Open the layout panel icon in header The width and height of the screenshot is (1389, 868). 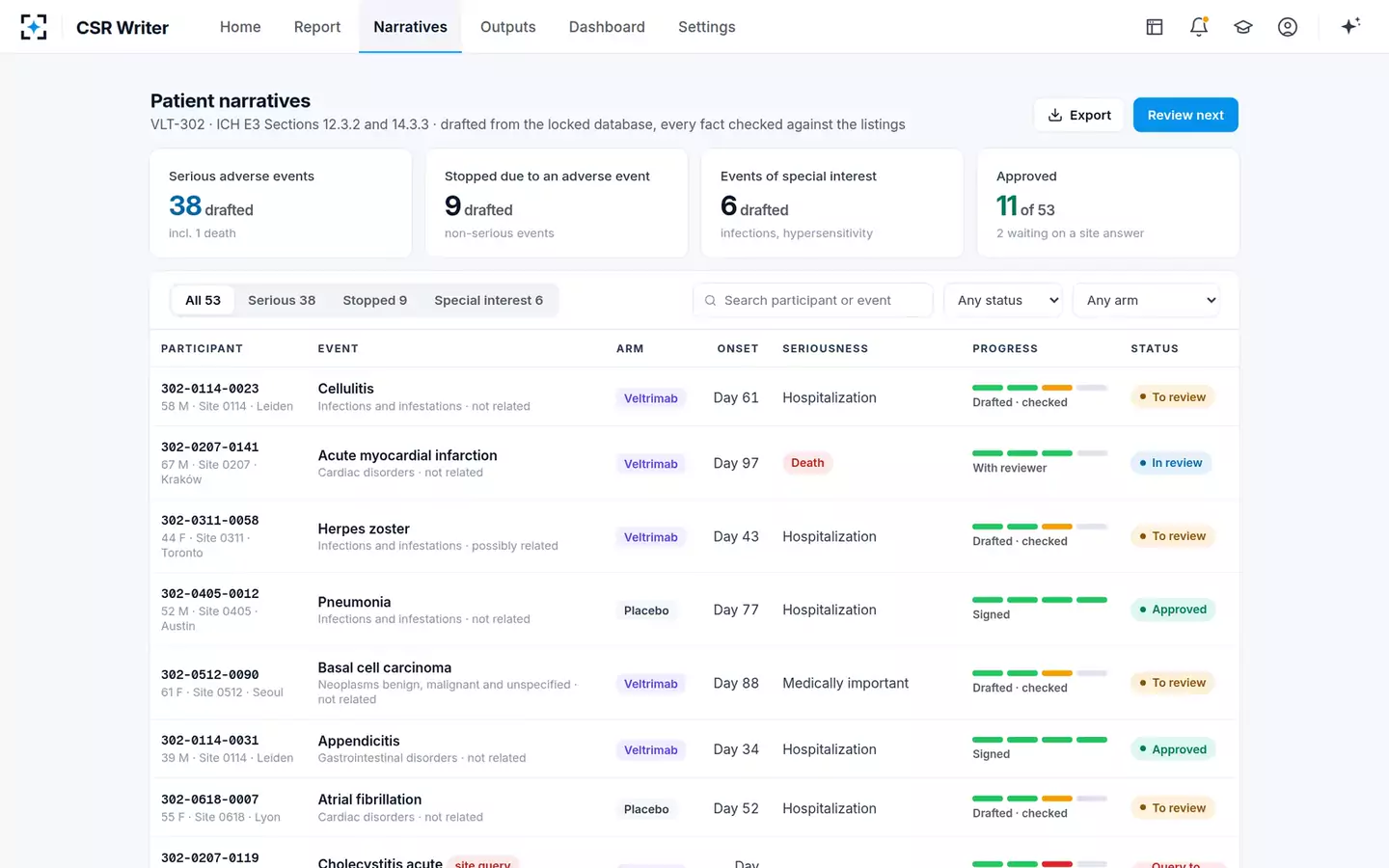click(1155, 27)
